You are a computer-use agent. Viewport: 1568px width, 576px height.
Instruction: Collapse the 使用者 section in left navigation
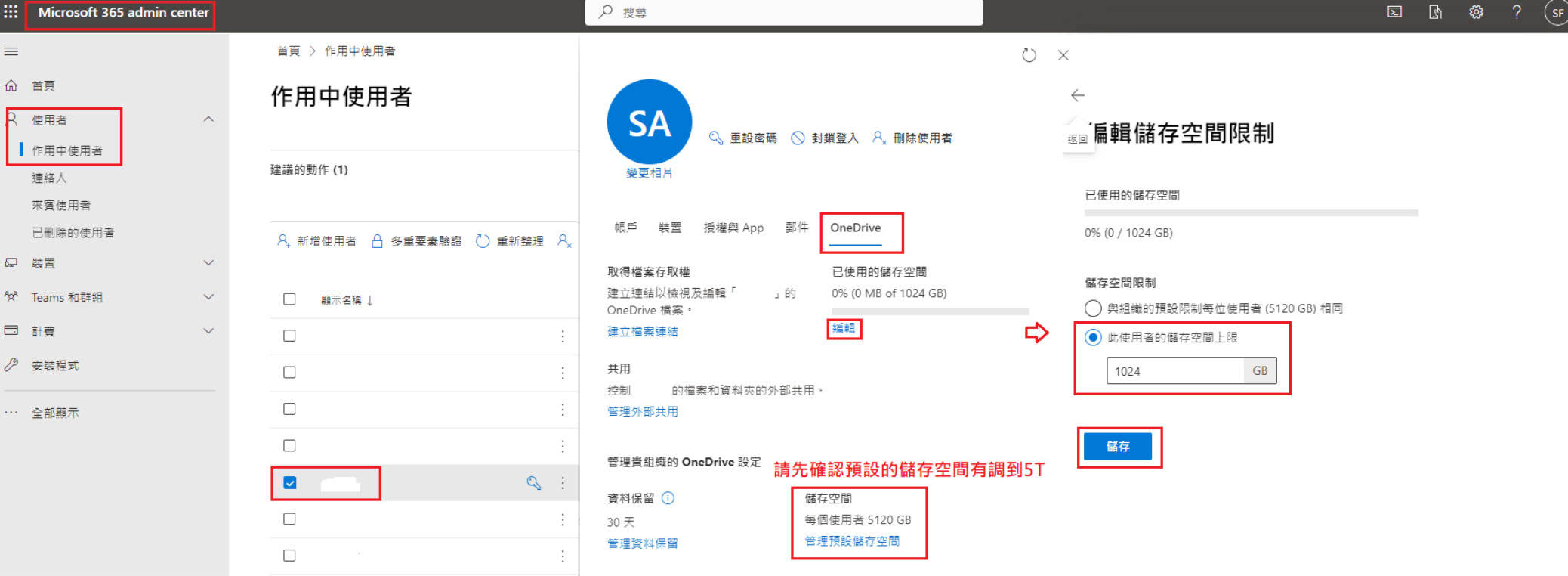click(x=208, y=119)
